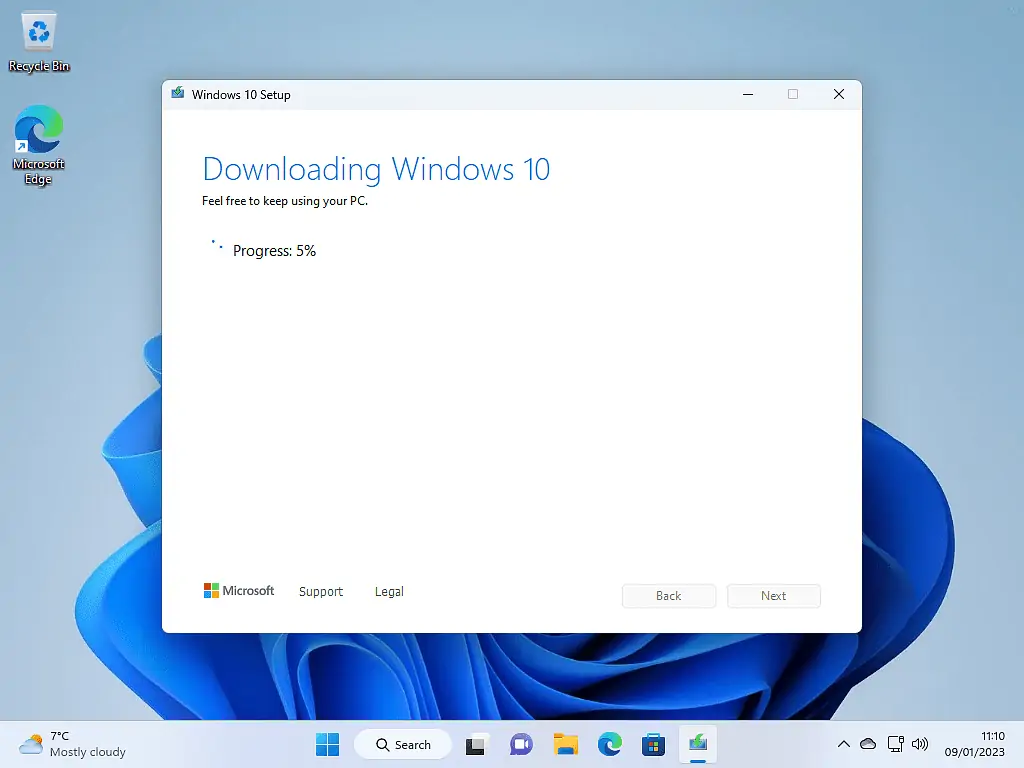
Task: Open Task View from the taskbar
Action: (x=475, y=744)
